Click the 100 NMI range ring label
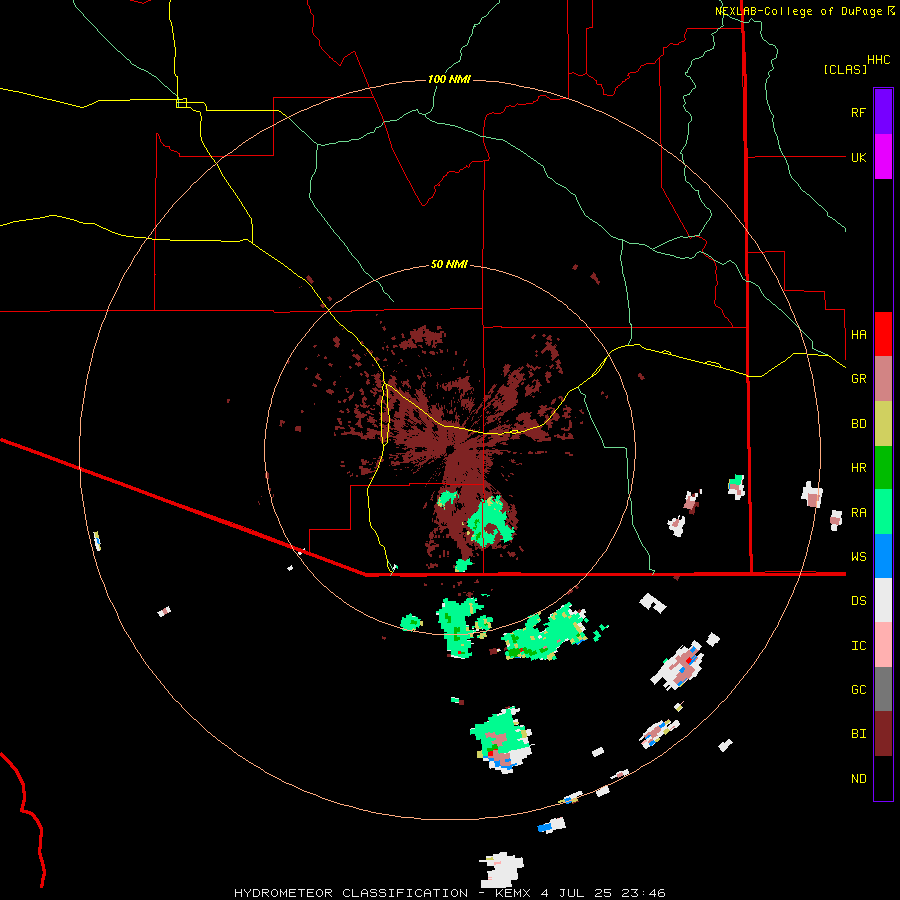Image resolution: width=900 pixels, height=900 pixels. [449, 79]
